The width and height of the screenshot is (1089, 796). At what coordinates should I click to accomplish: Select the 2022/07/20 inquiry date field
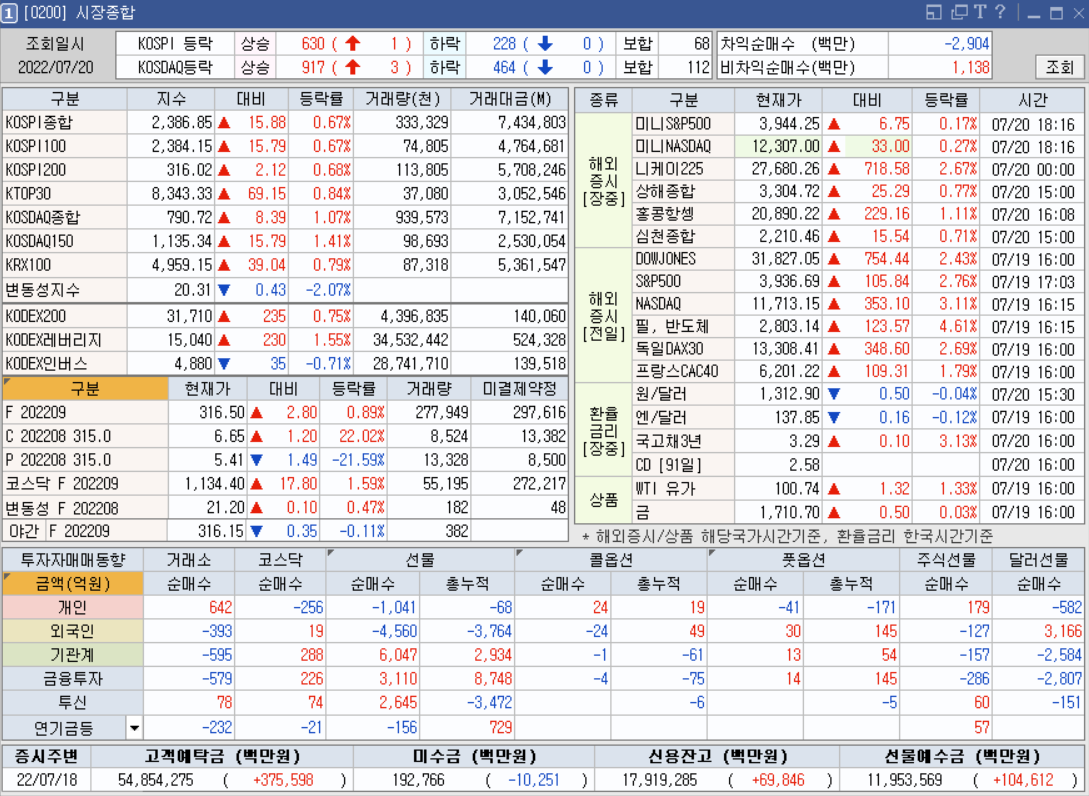55,67
